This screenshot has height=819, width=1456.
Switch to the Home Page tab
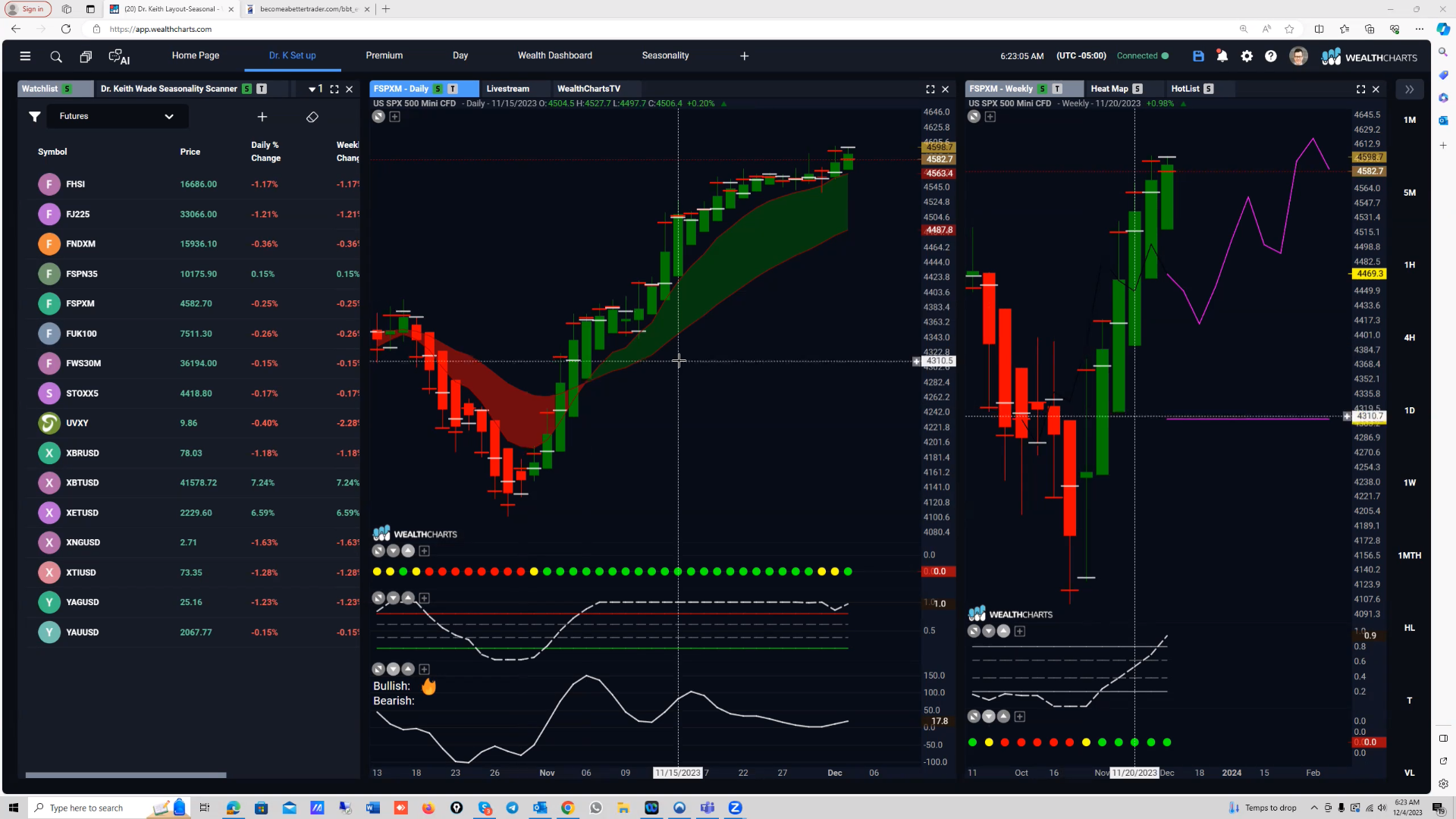(196, 56)
